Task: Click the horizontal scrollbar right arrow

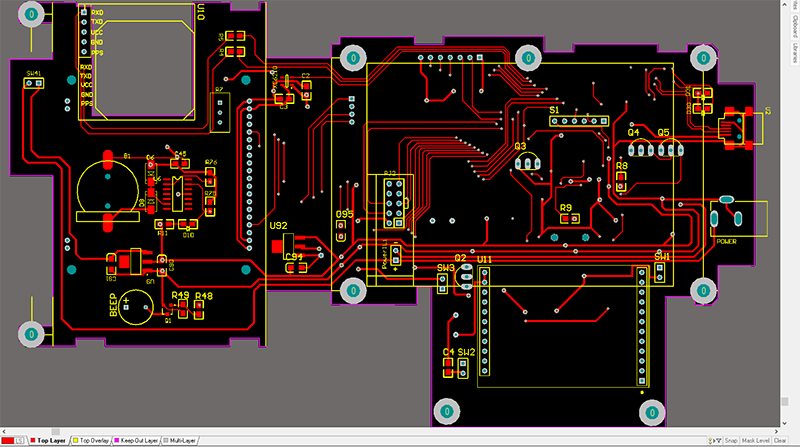Action: (x=776, y=432)
